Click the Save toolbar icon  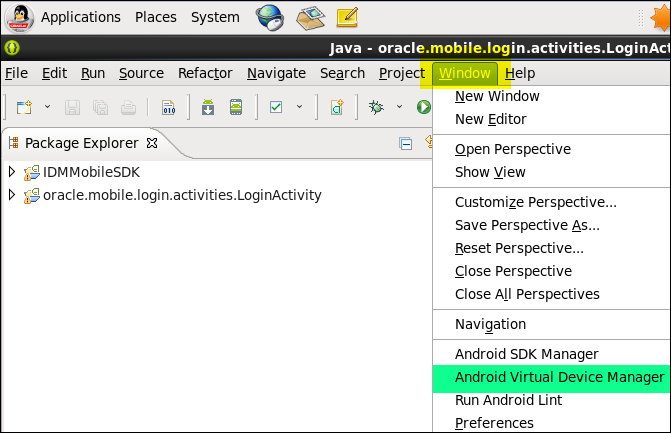pyautogui.click(x=72, y=107)
